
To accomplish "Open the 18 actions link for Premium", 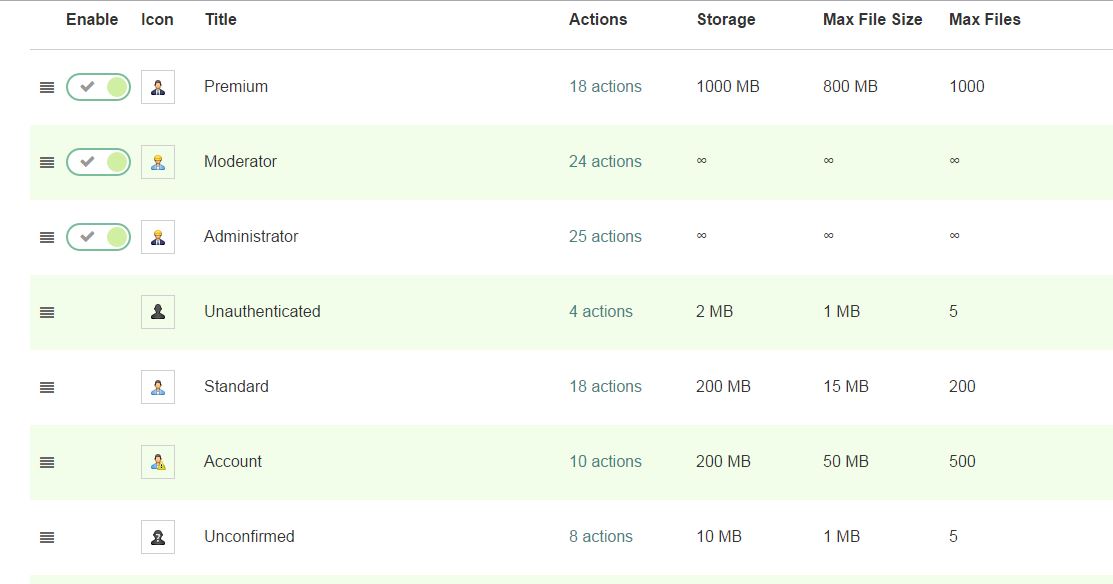I will click(x=605, y=87).
